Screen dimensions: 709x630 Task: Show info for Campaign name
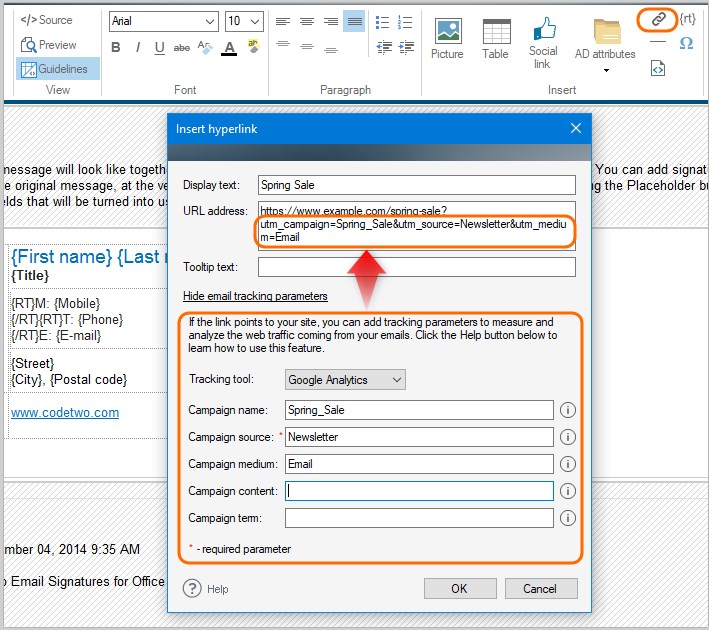pos(567,410)
